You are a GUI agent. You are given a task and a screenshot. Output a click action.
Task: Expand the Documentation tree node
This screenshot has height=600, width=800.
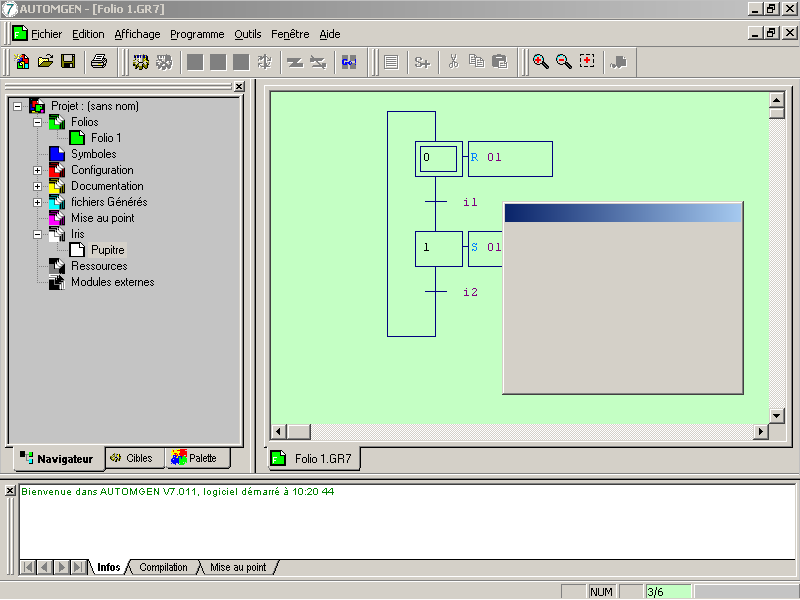pos(38,186)
